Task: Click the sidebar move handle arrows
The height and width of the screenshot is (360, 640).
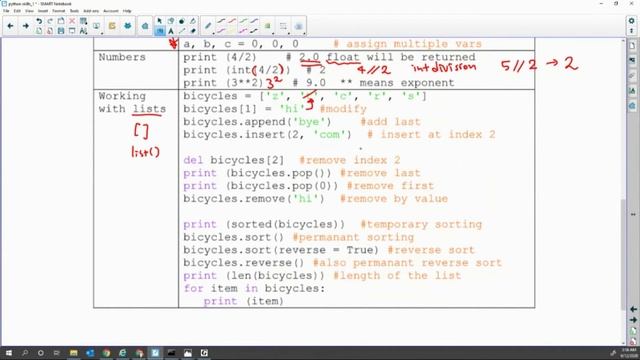Action: point(633,214)
